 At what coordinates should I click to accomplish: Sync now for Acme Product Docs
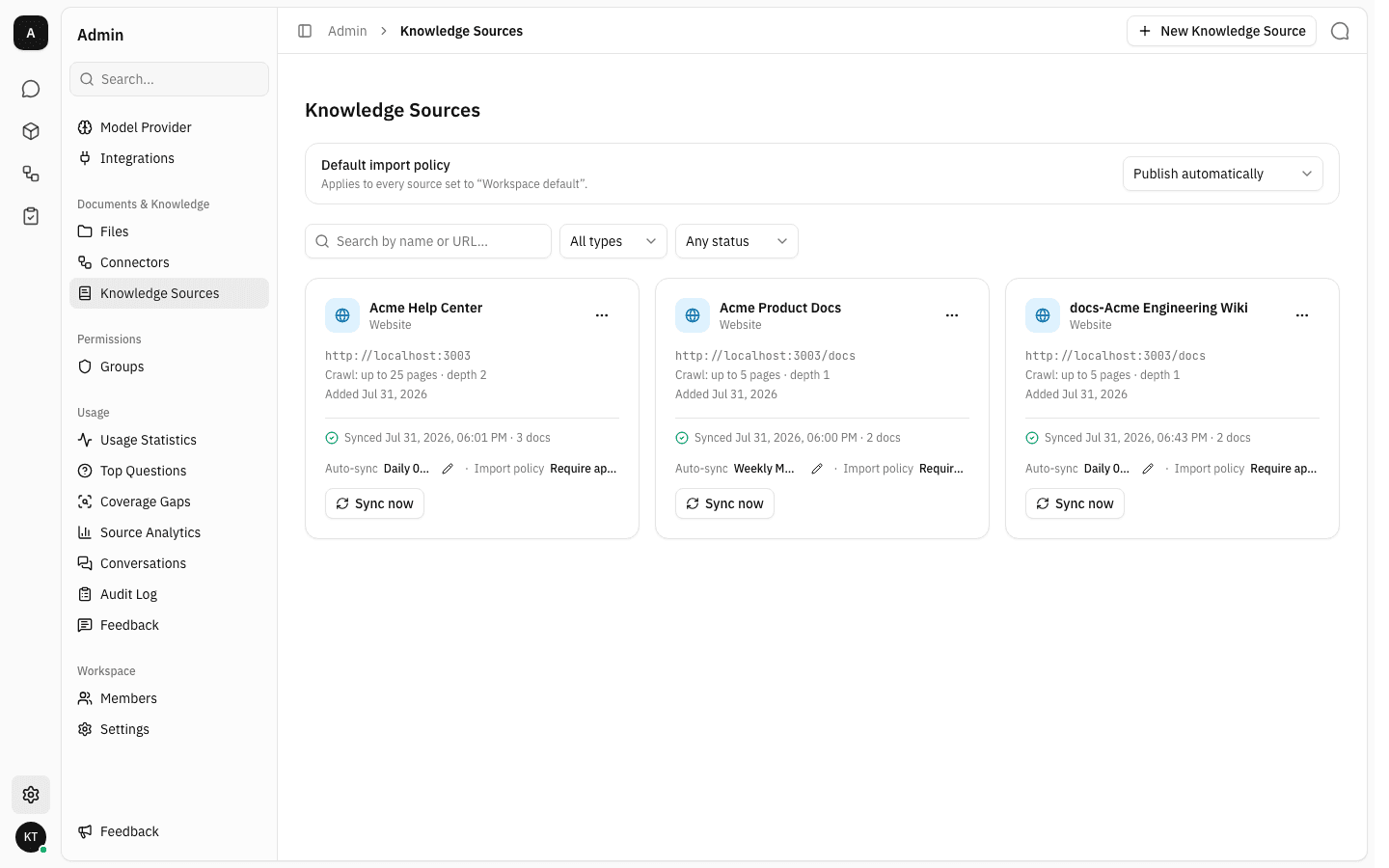(x=724, y=503)
